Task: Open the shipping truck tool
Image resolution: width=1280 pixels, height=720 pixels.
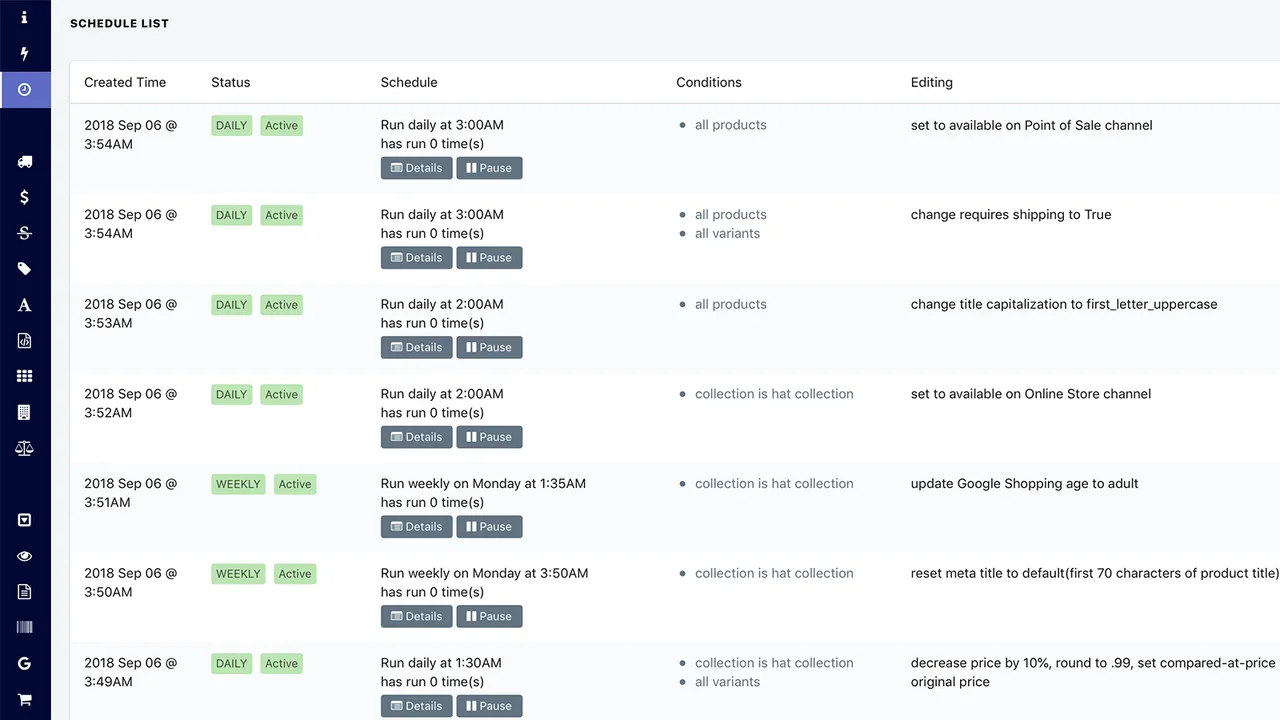Action: (x=25, y=161)
